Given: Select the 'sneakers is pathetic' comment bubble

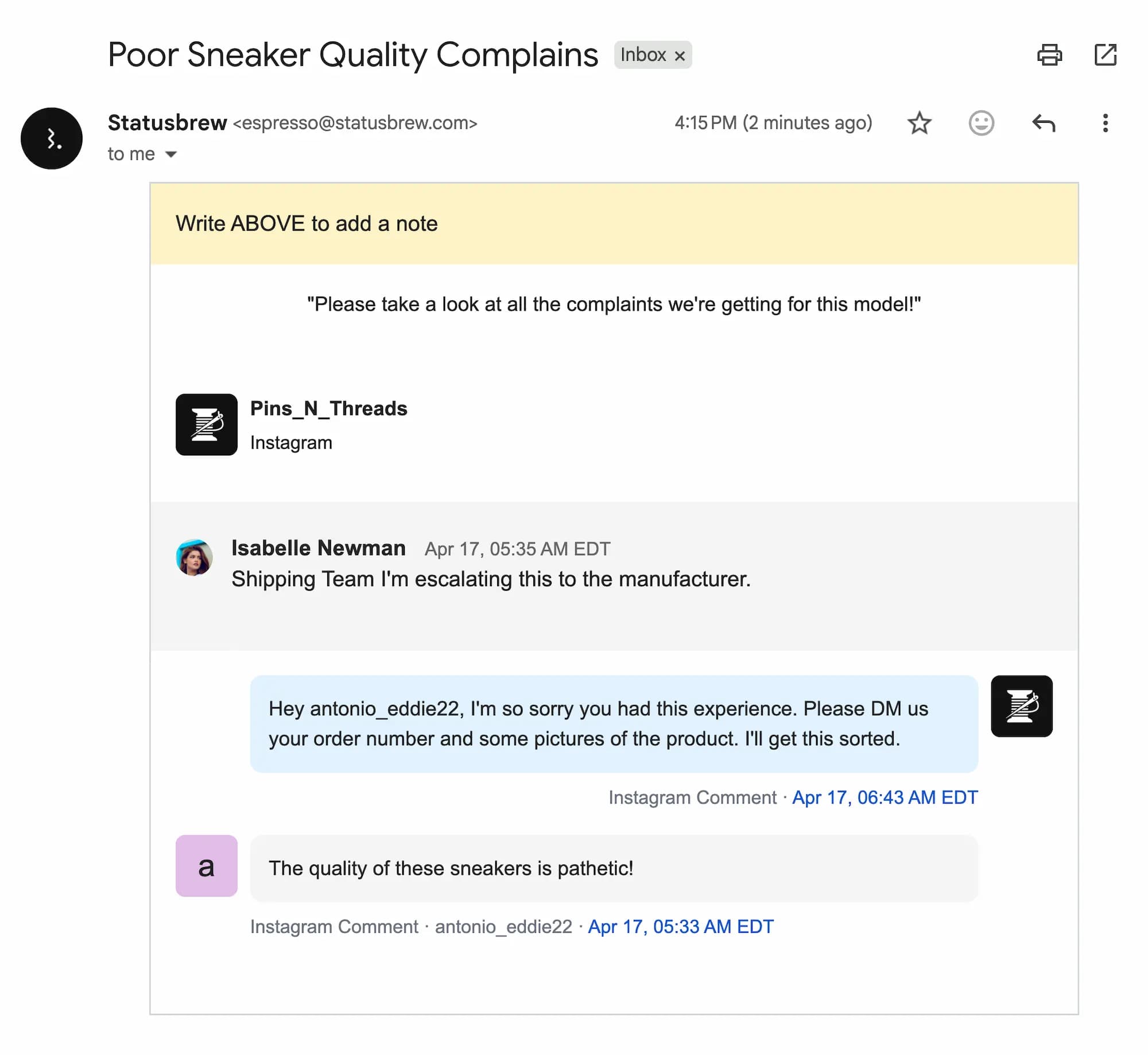Looking at the screenshot, I should click(614, 868).
